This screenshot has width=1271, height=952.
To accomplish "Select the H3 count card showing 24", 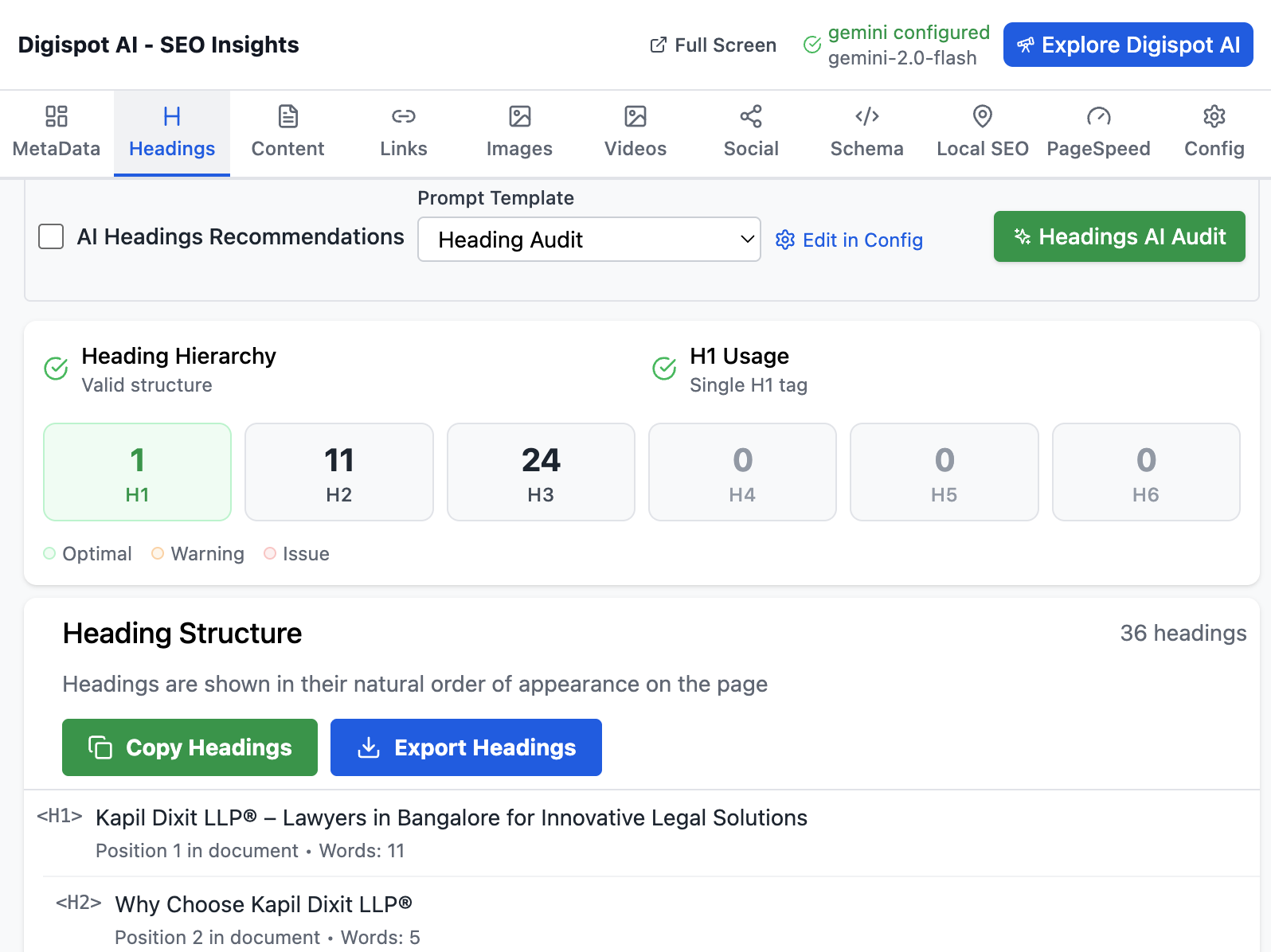I will click(x=541, y=472).
